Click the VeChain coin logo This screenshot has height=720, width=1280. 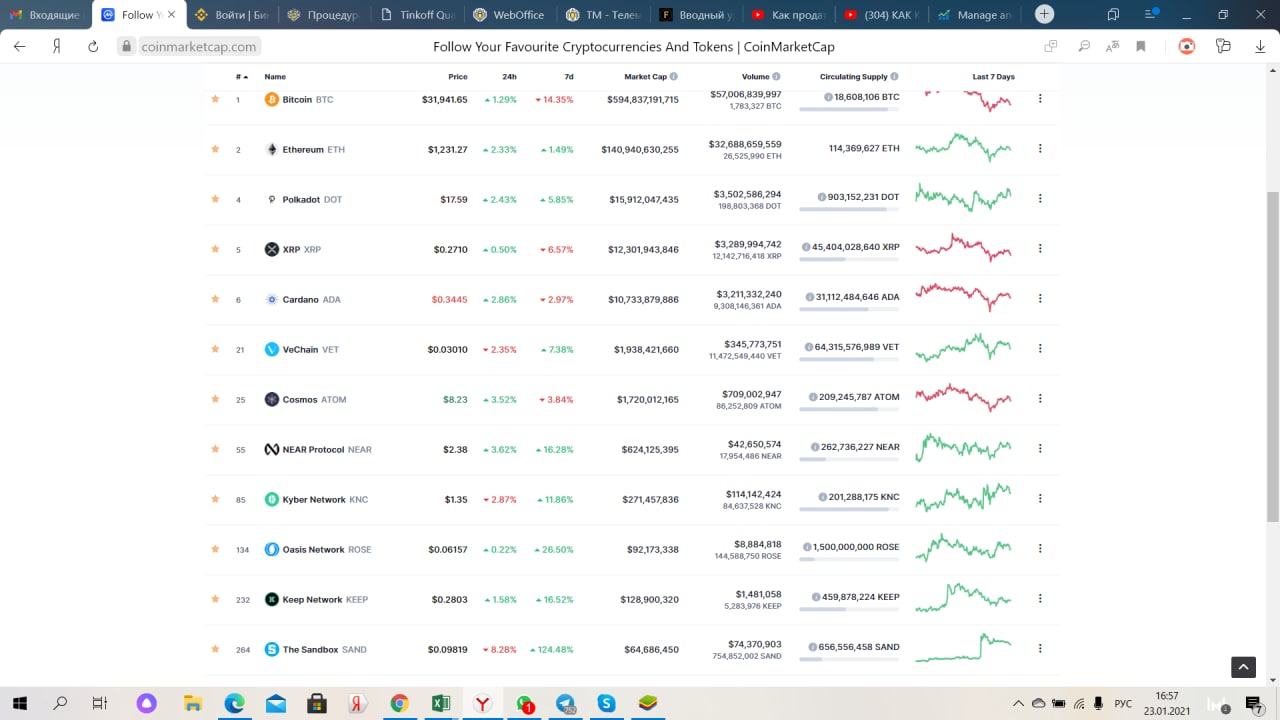click(272, 349)
